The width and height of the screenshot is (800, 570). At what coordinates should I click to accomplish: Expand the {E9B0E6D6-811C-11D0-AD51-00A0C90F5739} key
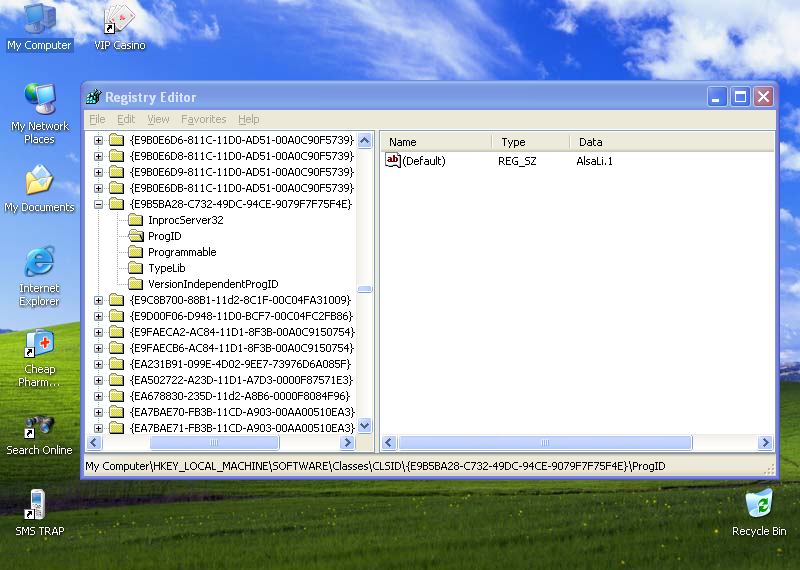[x=98, y=140]
